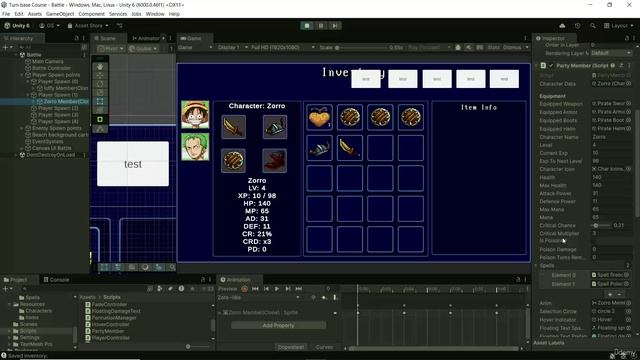Go to first keyframe in Animation
640x360 pixels.
[255, 289]
